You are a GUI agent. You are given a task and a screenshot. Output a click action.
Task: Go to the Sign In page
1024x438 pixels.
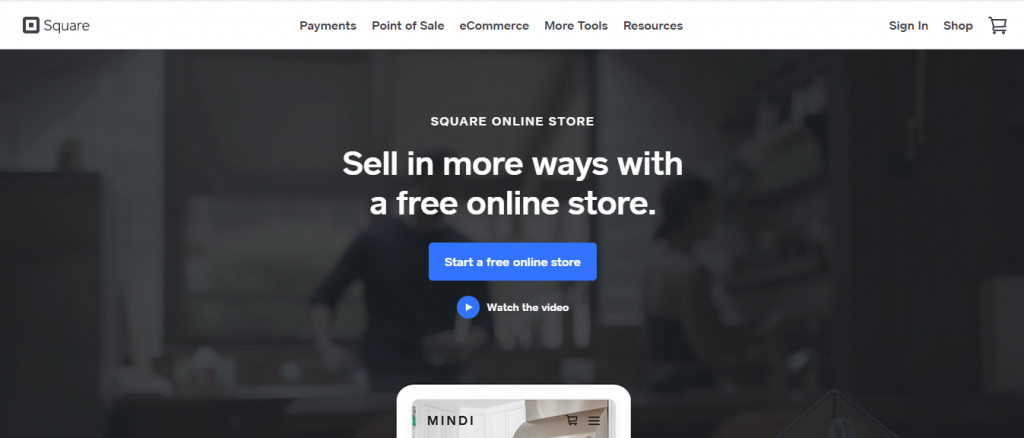tap(908, 25)
